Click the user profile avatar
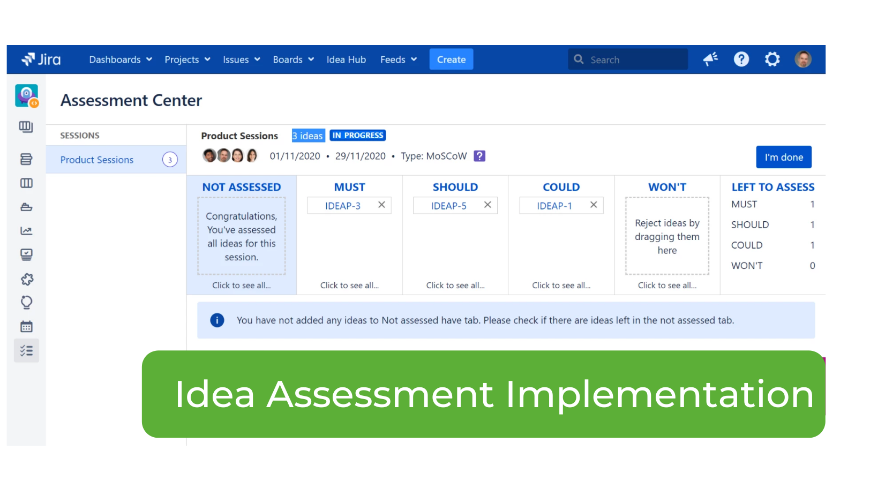870x495 pixels. 803,59
